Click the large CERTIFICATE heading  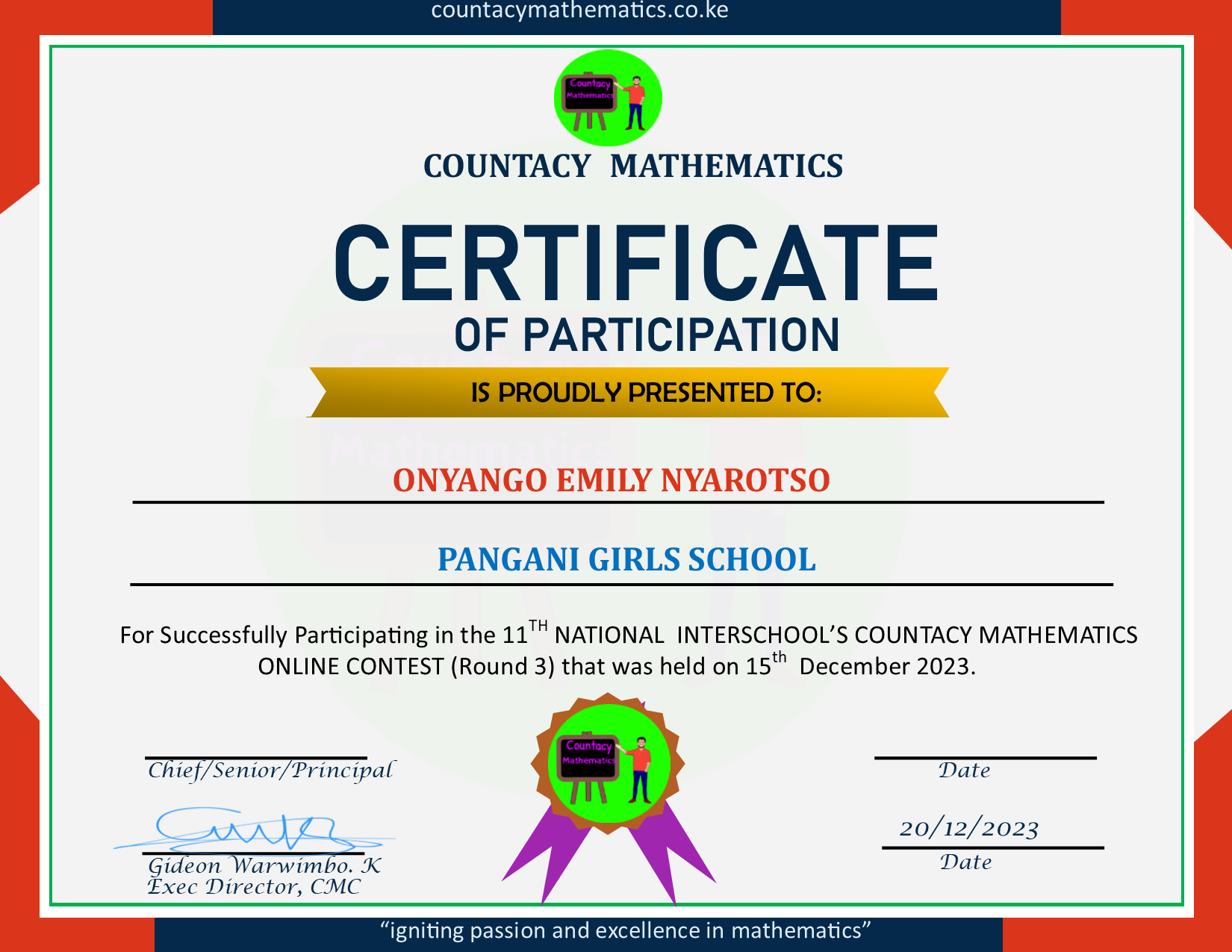[635, 264]
